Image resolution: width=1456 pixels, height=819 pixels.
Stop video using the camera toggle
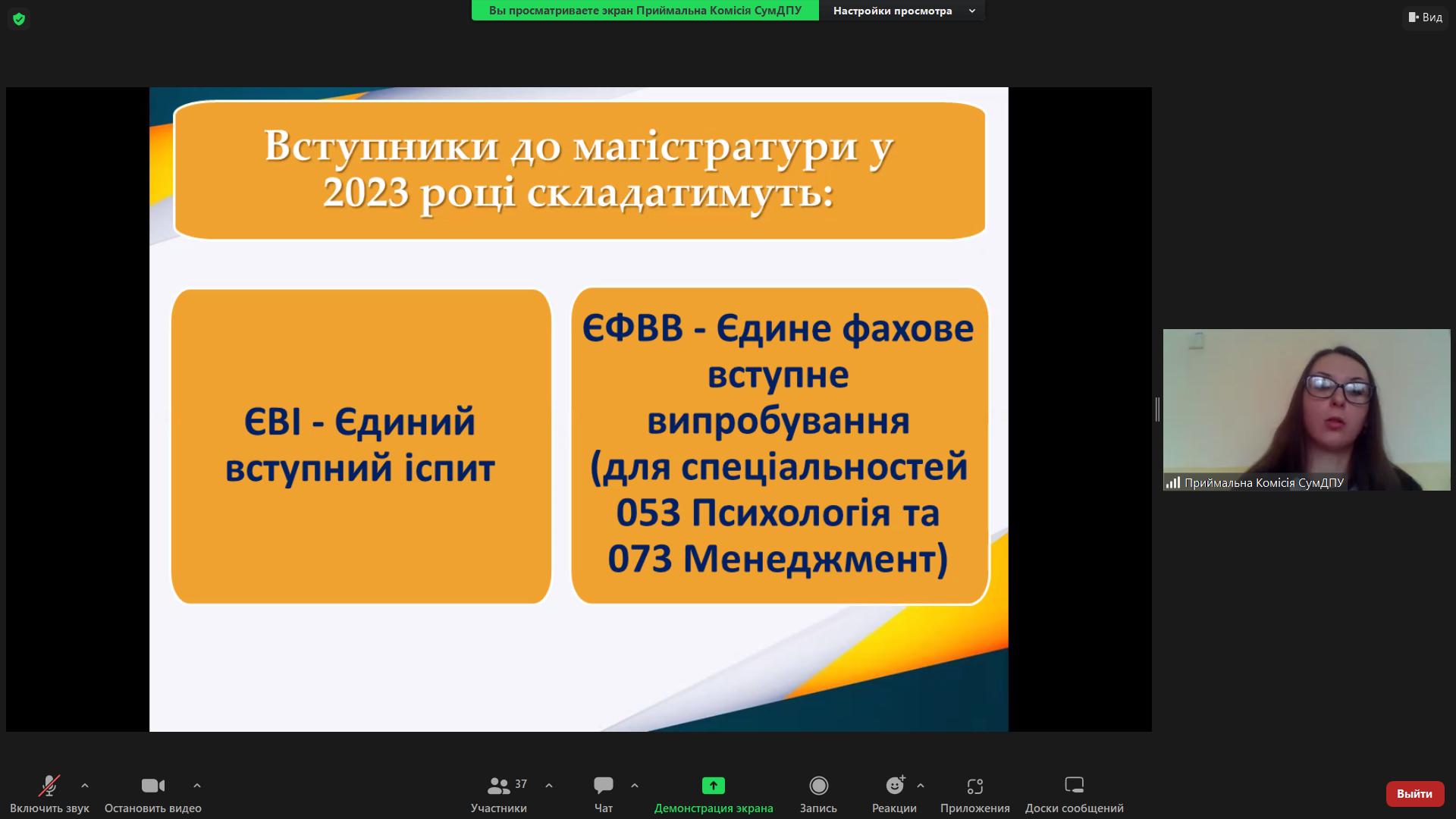153,786
